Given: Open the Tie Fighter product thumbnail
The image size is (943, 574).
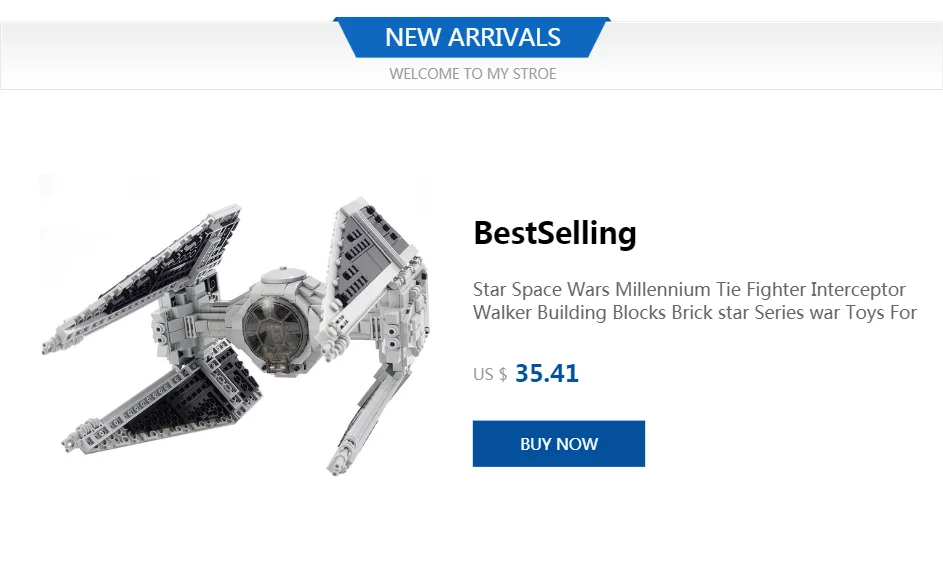Looking at the screenshot, I should (236, 325).
